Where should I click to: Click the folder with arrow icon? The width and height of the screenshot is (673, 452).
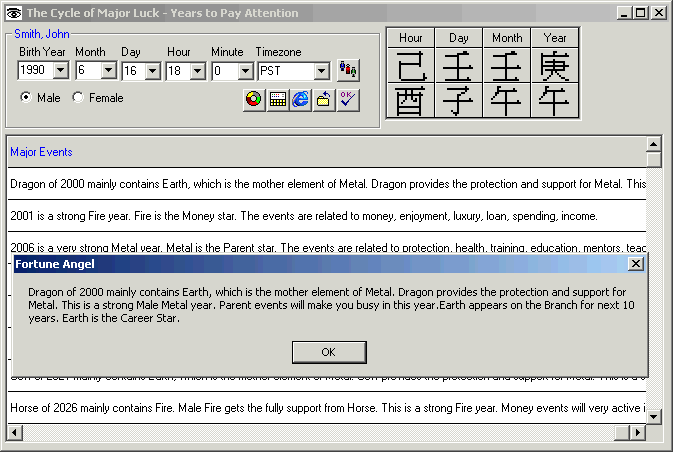pos(324,99)
